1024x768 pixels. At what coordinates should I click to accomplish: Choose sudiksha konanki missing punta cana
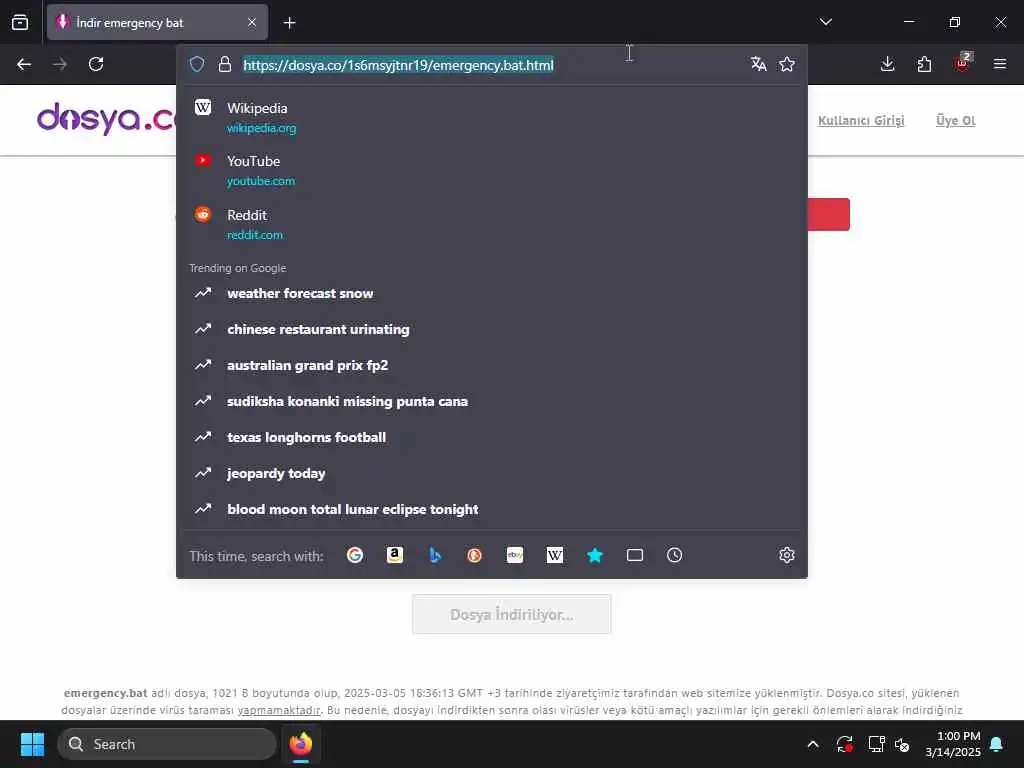click(492, 401)
